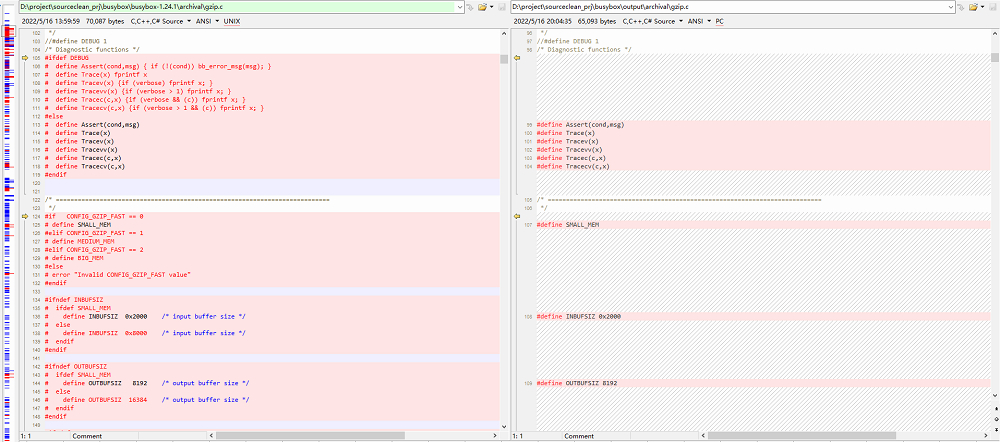This screenshot has height=442, width=1000.
Task: Open the left pane folder browse icon
Action: click(481, 7)
